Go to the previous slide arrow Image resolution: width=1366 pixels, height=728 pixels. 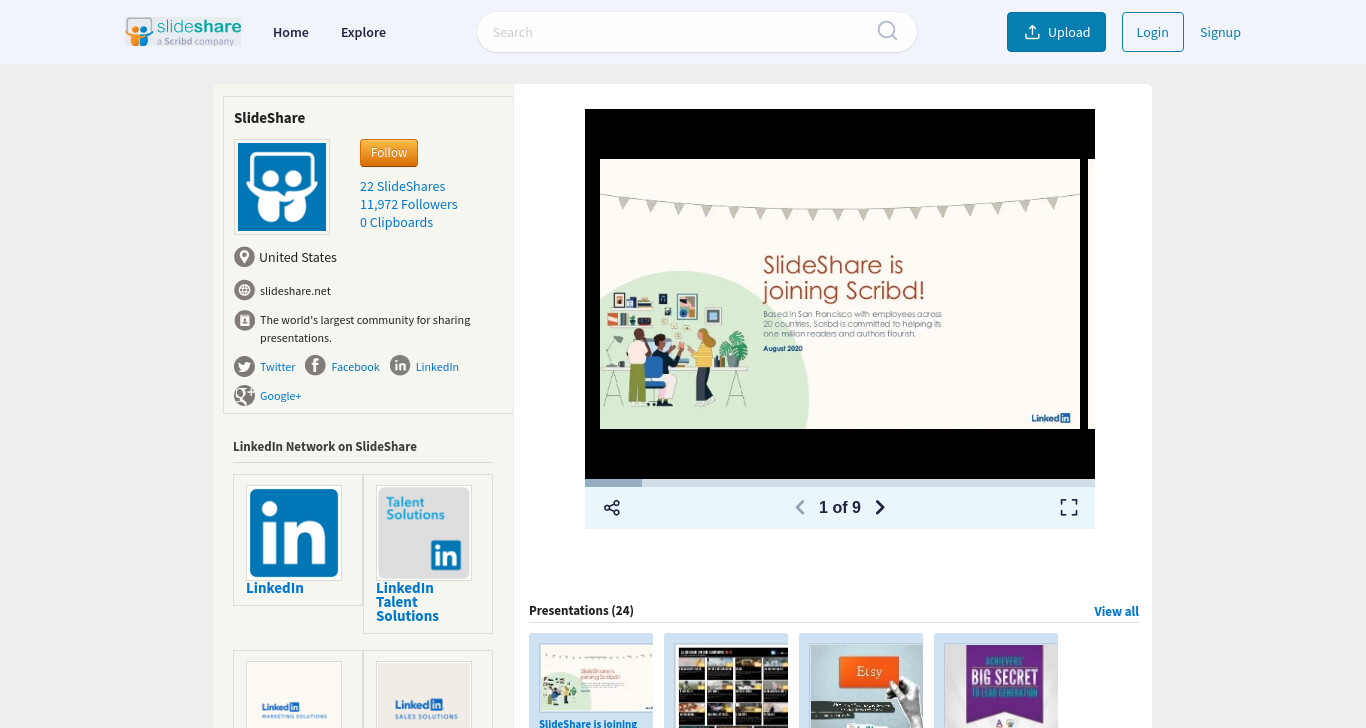pyautogui.click(x=800, y=508)
